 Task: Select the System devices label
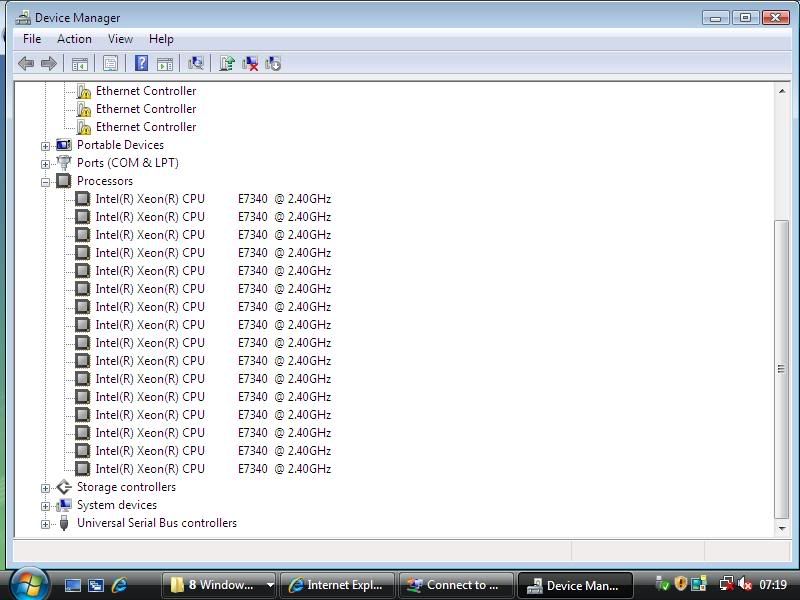pos(117,505)
